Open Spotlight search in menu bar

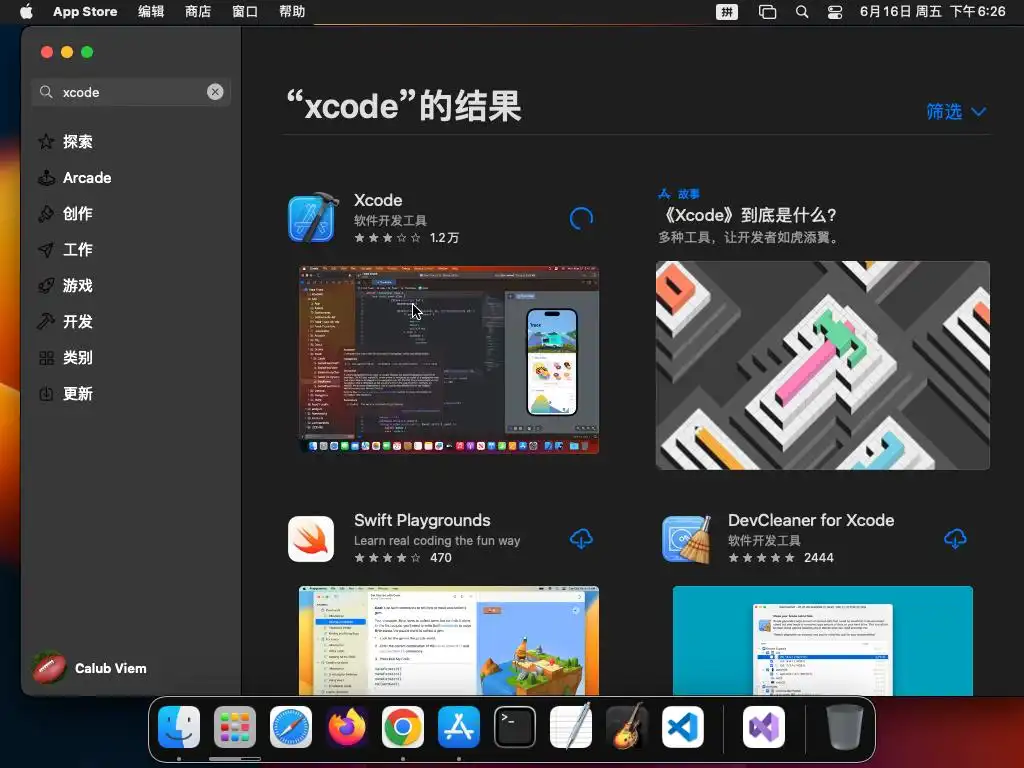tap(802, 12)
